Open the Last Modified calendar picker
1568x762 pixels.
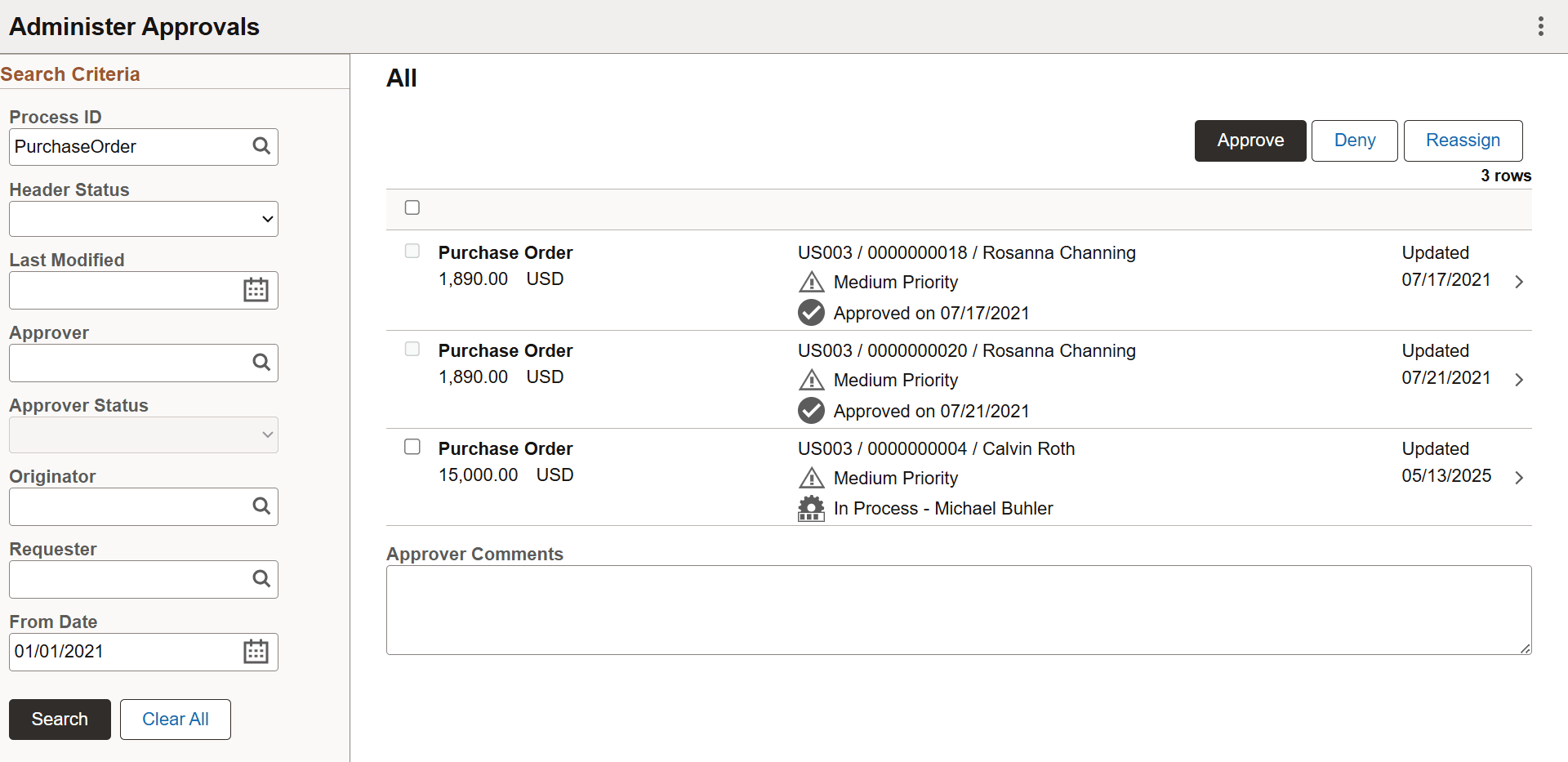pos(256,290)
